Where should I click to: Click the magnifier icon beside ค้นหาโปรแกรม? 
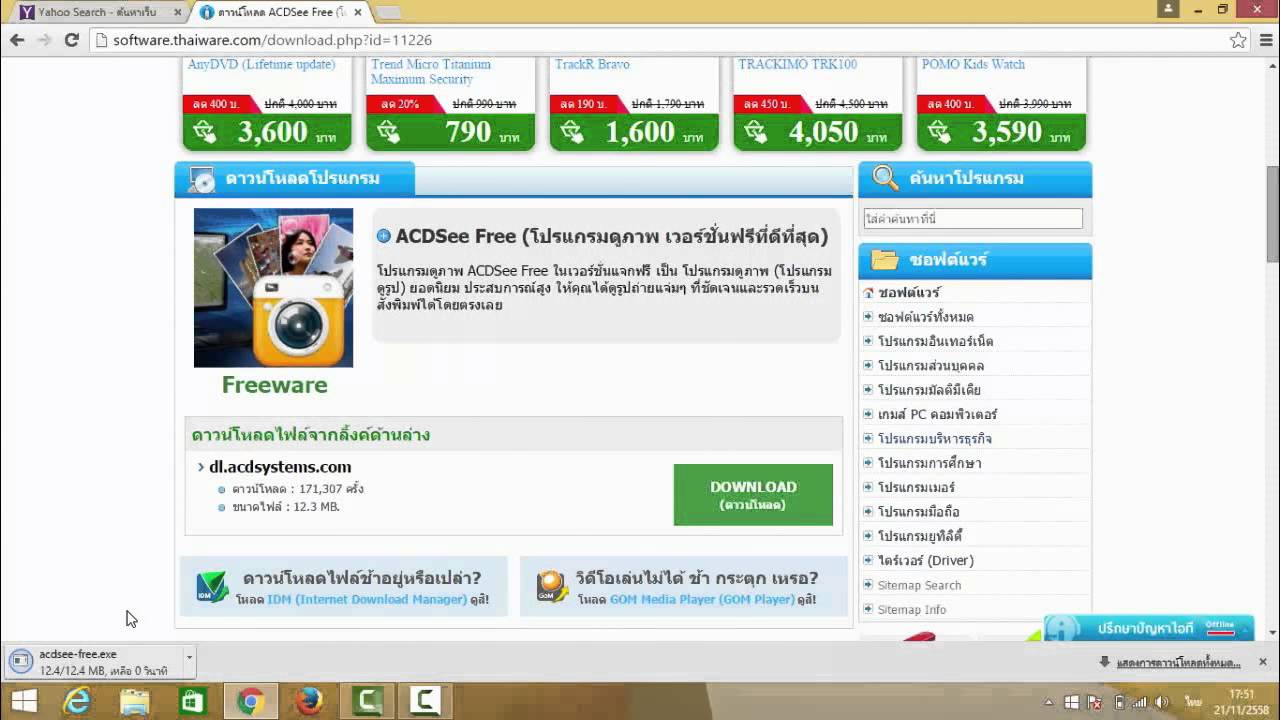tap(885, 178)
